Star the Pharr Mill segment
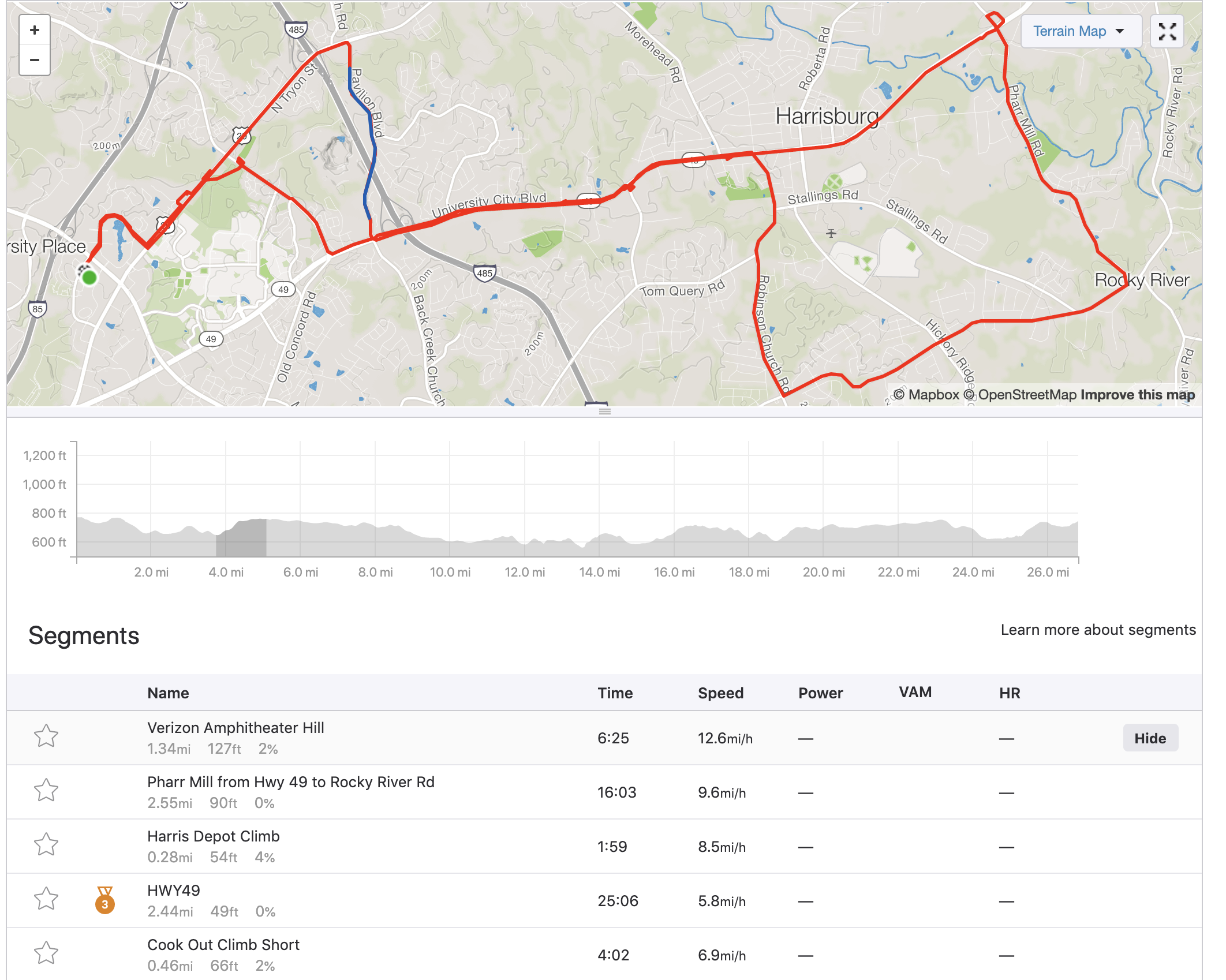The height and width of the screenshot is (980, 1226). click(46, 790)
